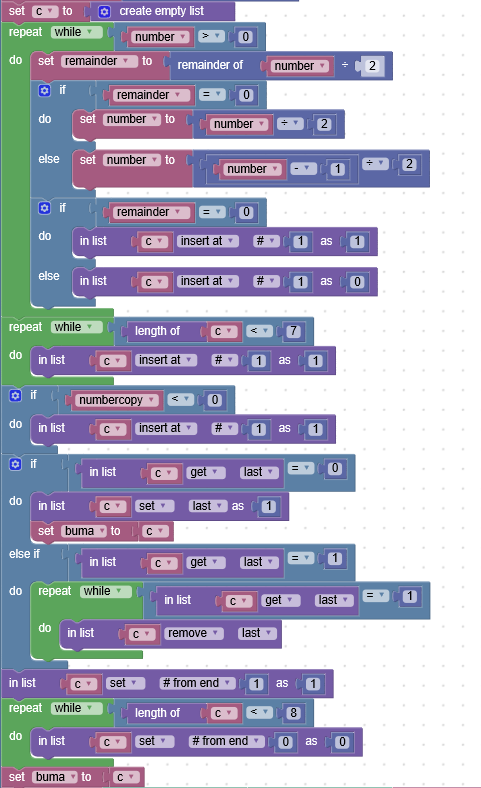
Task: Open 'number' dropdown inside 'remainder of' block
Action: click(300, 66)
